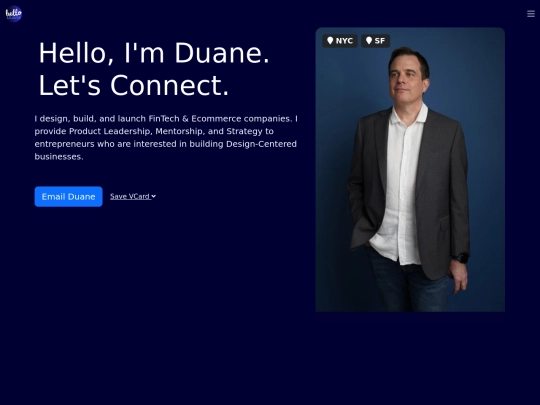Expand the chevron beside Save VCard
This screenshot has width=540, height=405.
click(154, 196)
